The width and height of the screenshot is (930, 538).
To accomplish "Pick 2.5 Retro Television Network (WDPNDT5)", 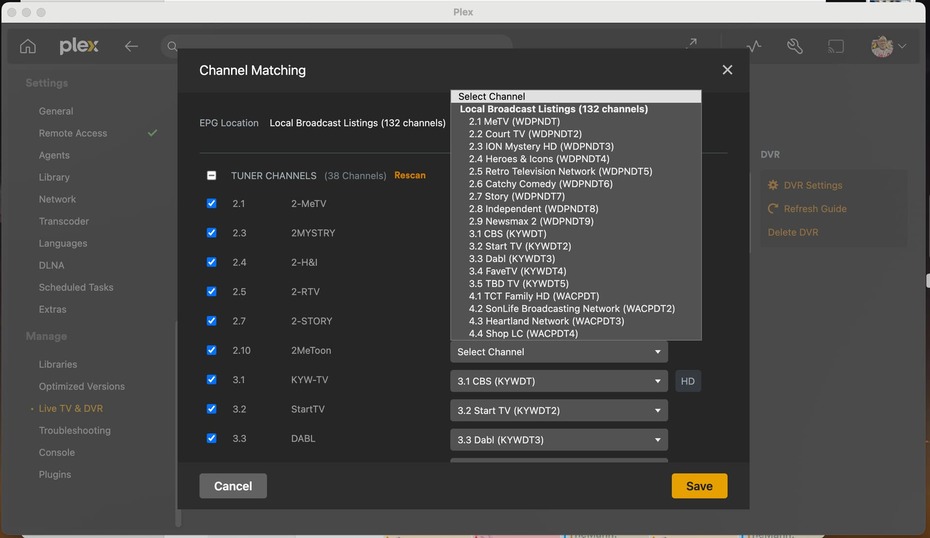I will [x=575, y=171].
